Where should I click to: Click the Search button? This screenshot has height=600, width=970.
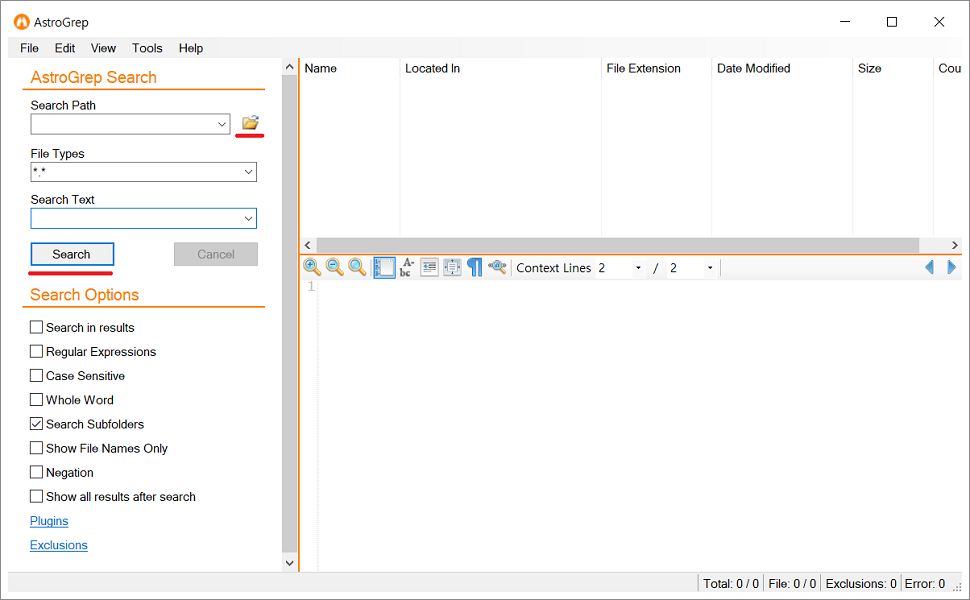coord(72,254)
